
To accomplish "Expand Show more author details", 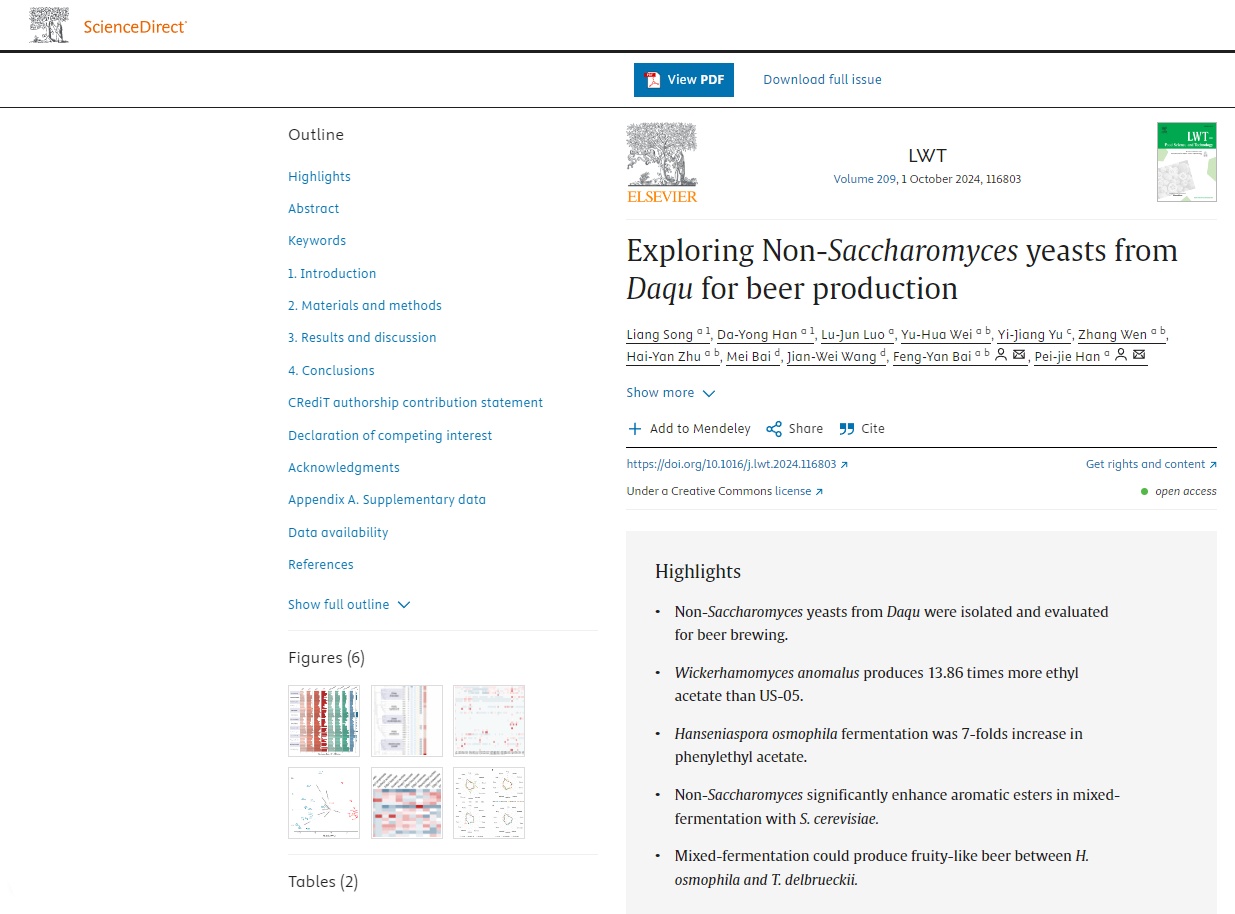I will click(x=670, y=393).
